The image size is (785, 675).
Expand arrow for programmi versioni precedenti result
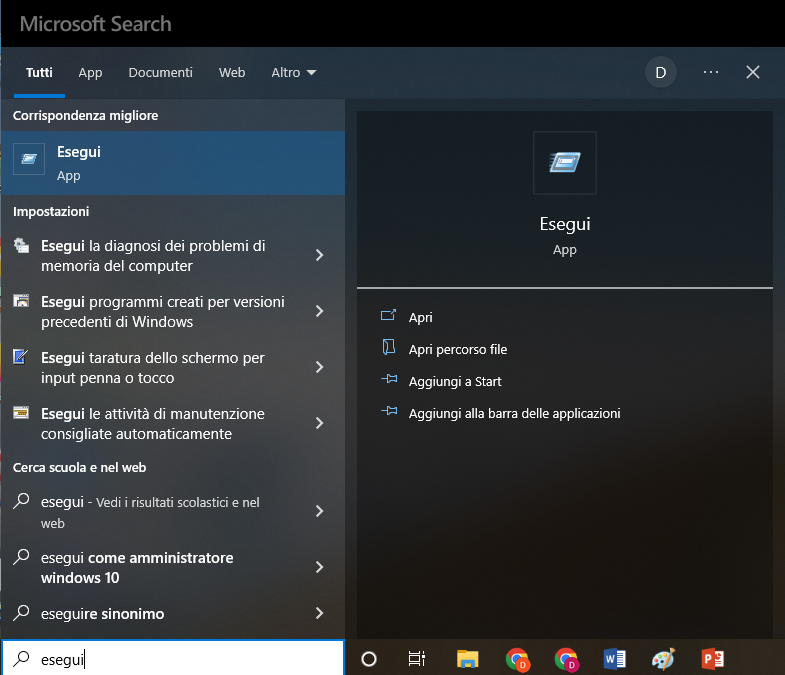(319, 311)
